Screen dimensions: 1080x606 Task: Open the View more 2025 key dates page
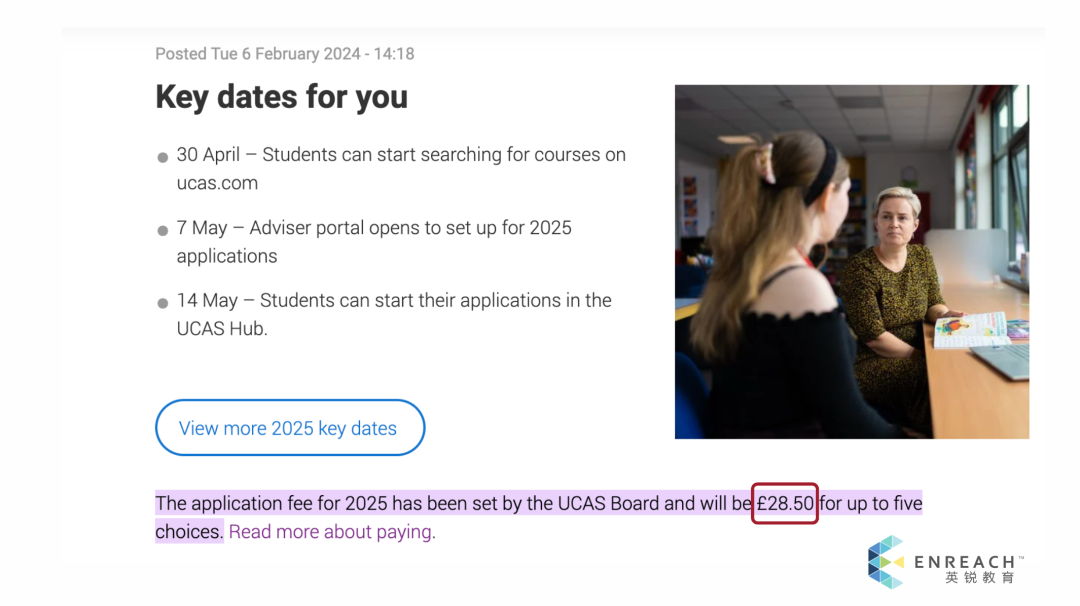click(290, 427)
